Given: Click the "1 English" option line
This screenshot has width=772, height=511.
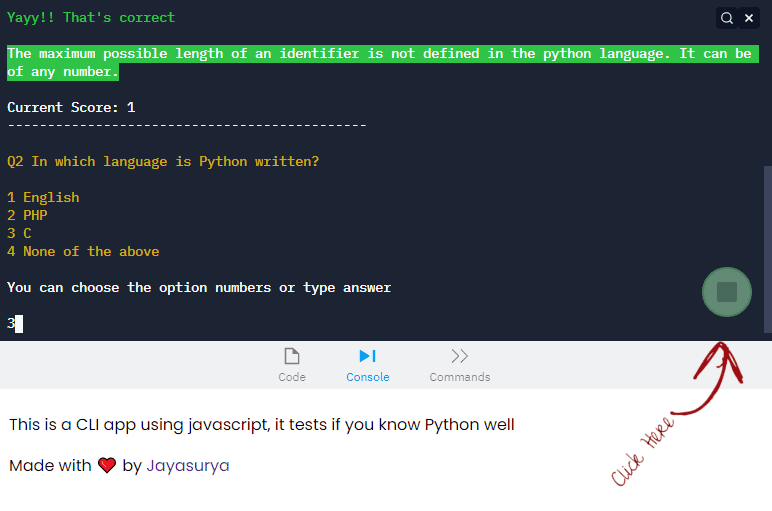Looking at the screenshot, I should pos(43,198).
